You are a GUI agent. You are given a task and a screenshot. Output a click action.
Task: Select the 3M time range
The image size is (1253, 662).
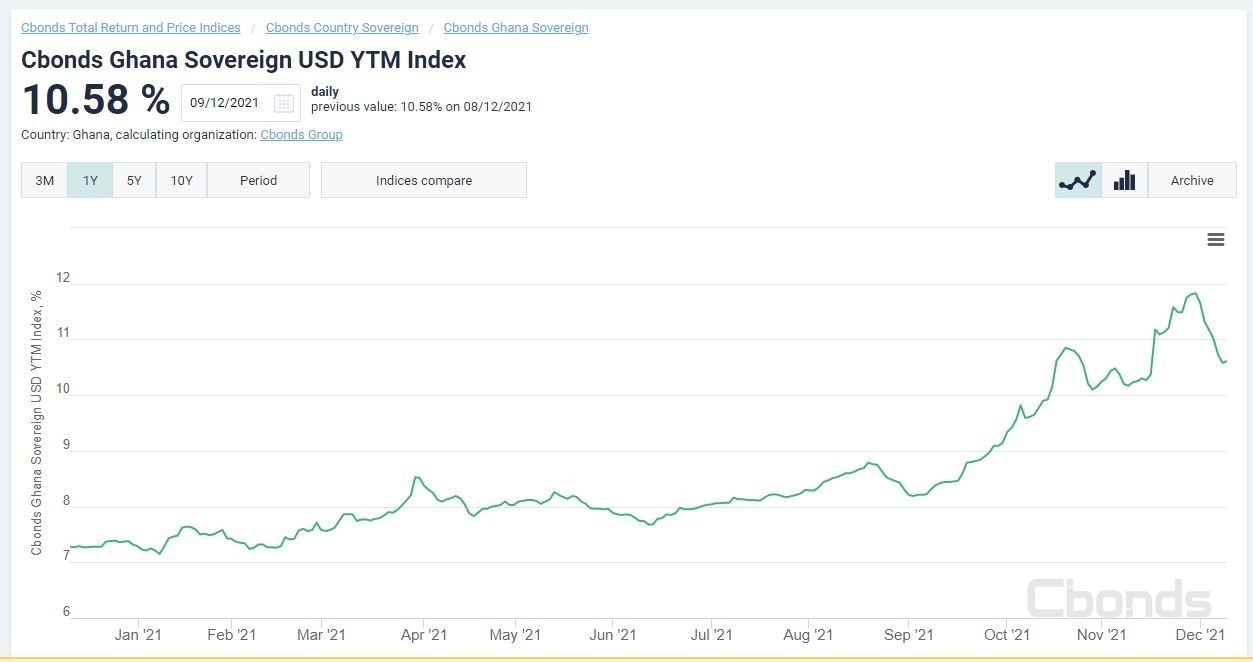click(x=44, y=181)
